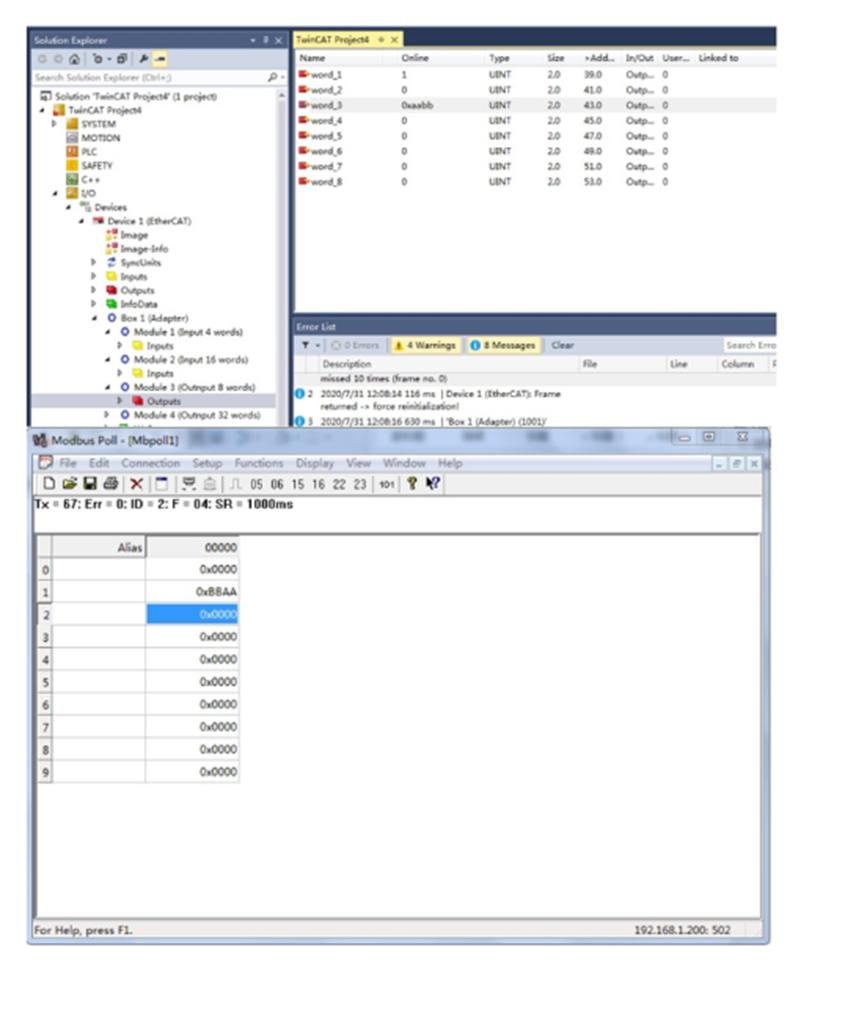Click function 05 toolbar button
Screen dimensions: 856x1014
point(257,484)
